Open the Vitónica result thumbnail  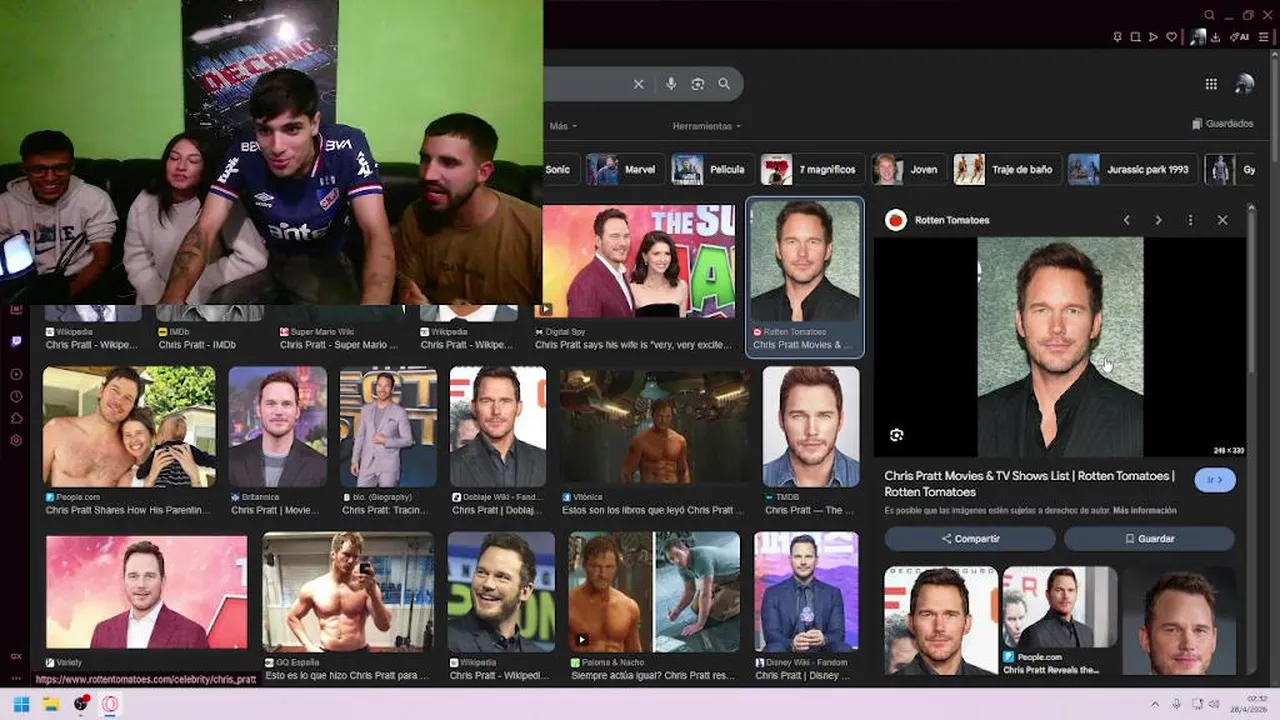654,426
